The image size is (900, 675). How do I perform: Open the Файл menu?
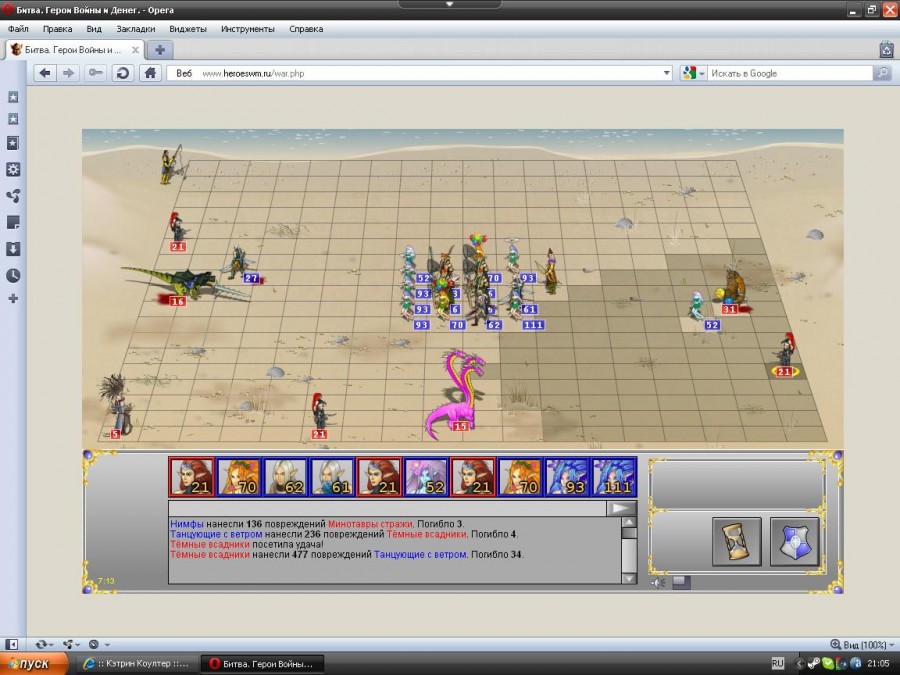coord(18,29)
